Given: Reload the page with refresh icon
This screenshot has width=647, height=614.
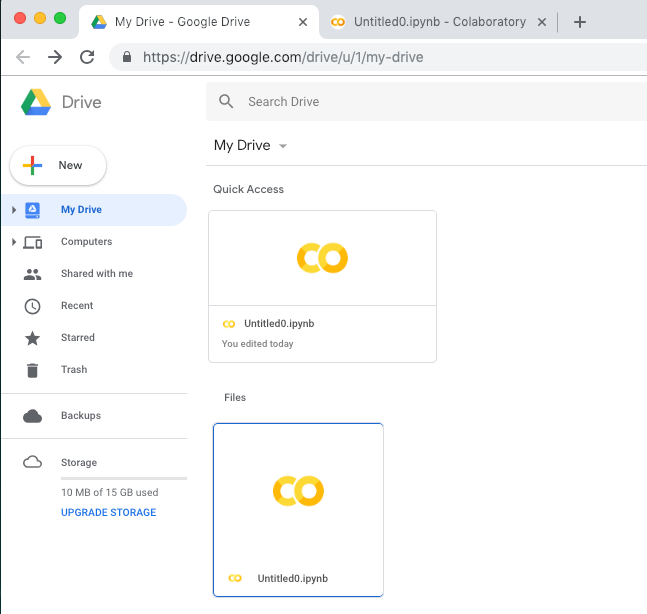Looking at the screenshot, I should pos(87,57).
